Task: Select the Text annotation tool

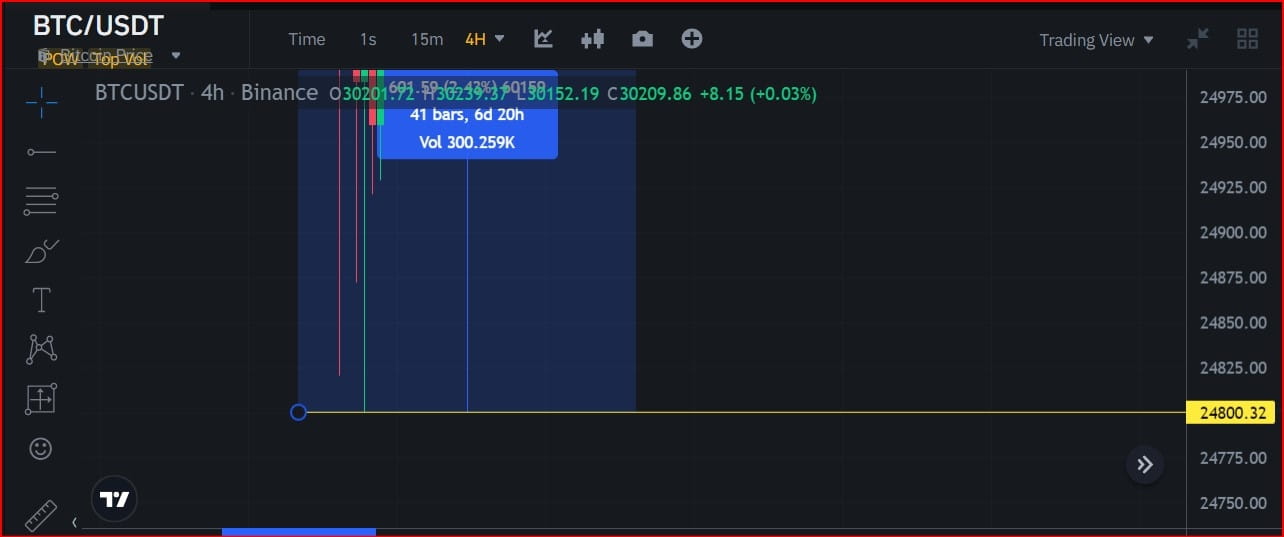Action: coord(41,300)
